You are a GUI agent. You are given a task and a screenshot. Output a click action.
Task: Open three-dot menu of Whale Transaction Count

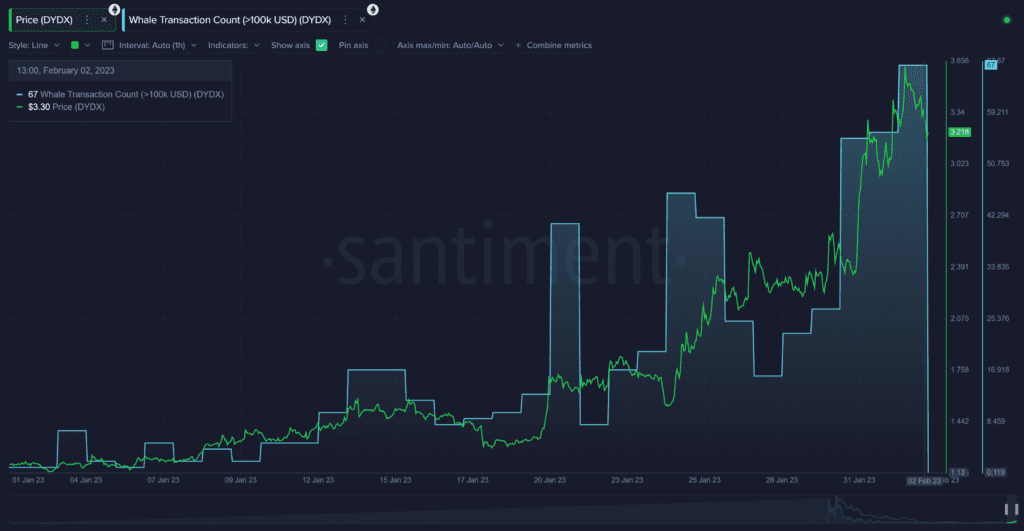345,20
